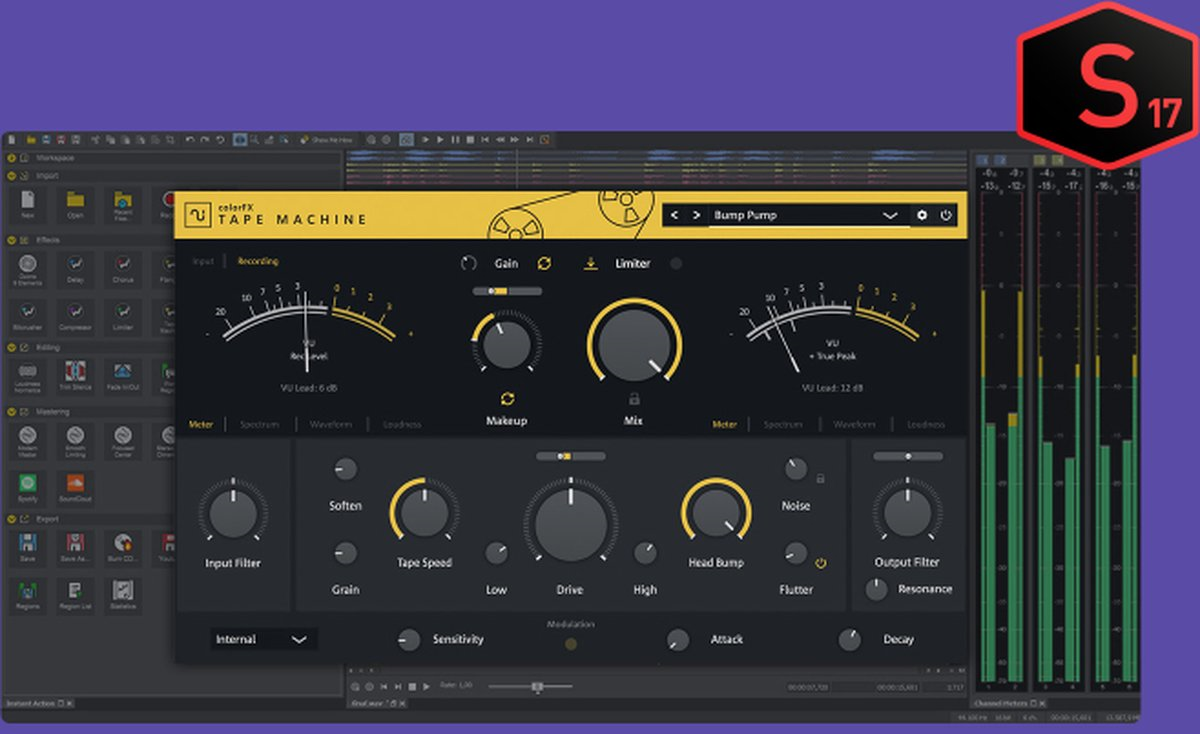
Task: Switch left meter to Spectrum tab
Action: coord(259,425)
